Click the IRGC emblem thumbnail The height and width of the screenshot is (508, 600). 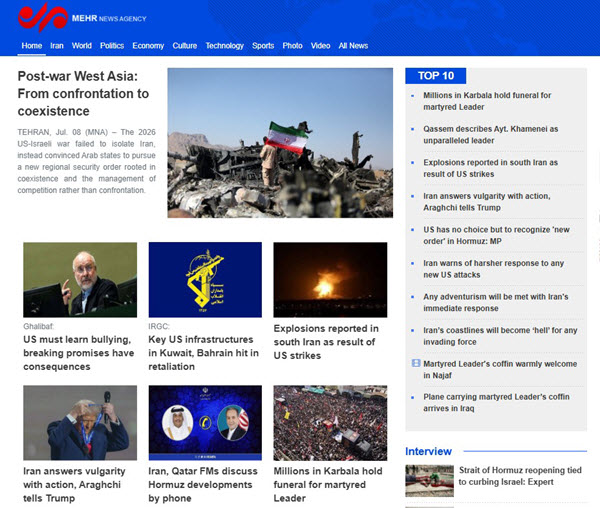pos(205,280)
